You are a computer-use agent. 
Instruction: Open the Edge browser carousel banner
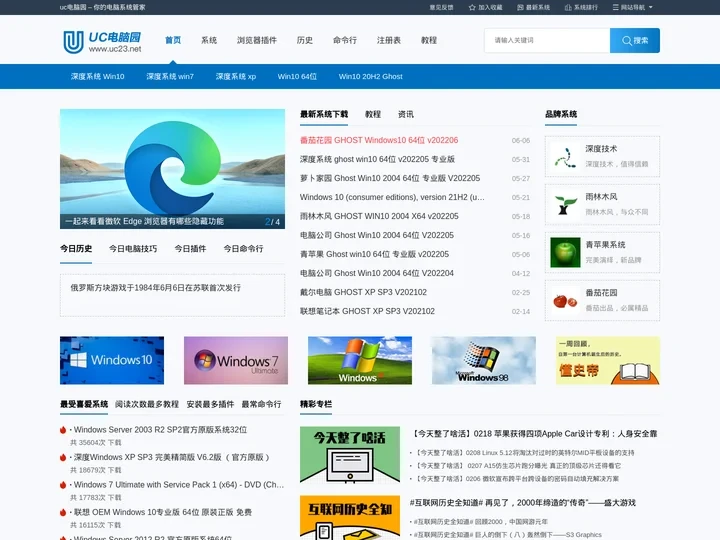tap(172, 169)
